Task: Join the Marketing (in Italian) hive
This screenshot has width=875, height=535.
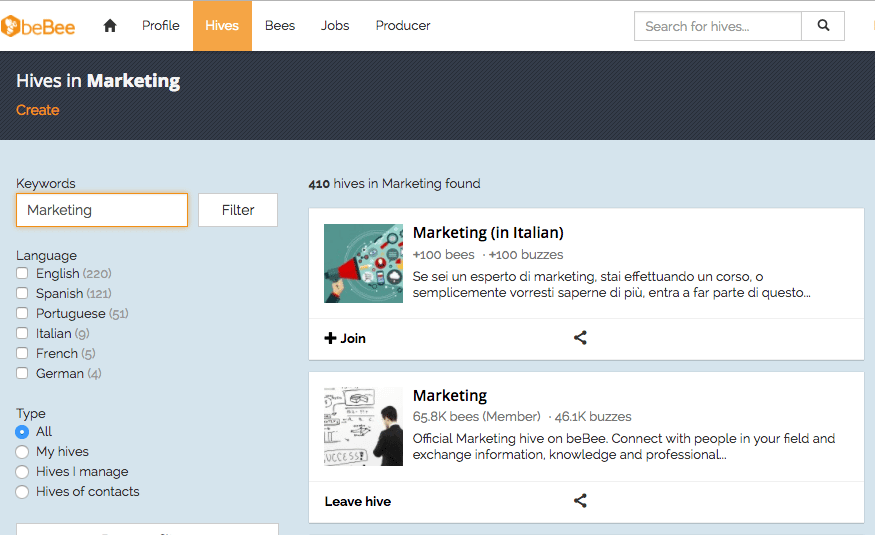Action: pos(346,338)
